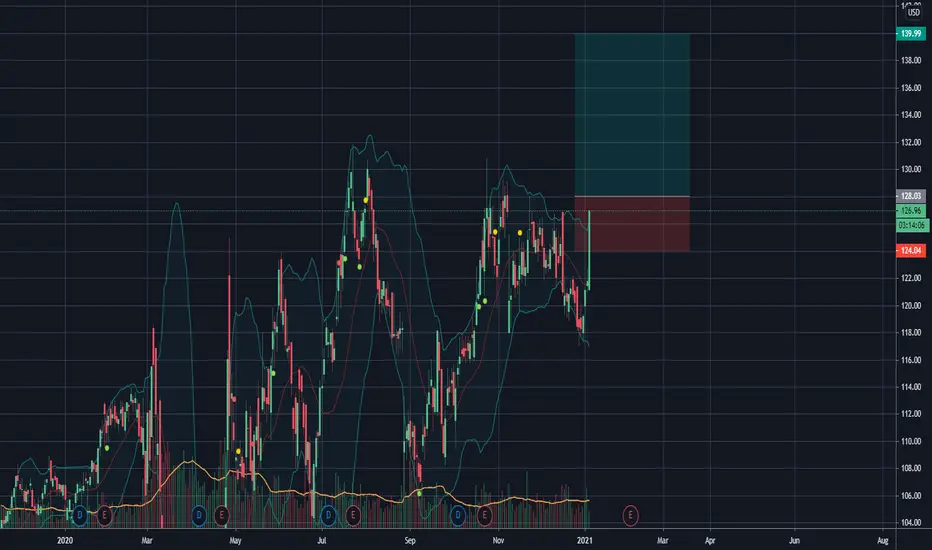Click the Apr label on time axis
The image size is (932, 550).
(710, 540)
